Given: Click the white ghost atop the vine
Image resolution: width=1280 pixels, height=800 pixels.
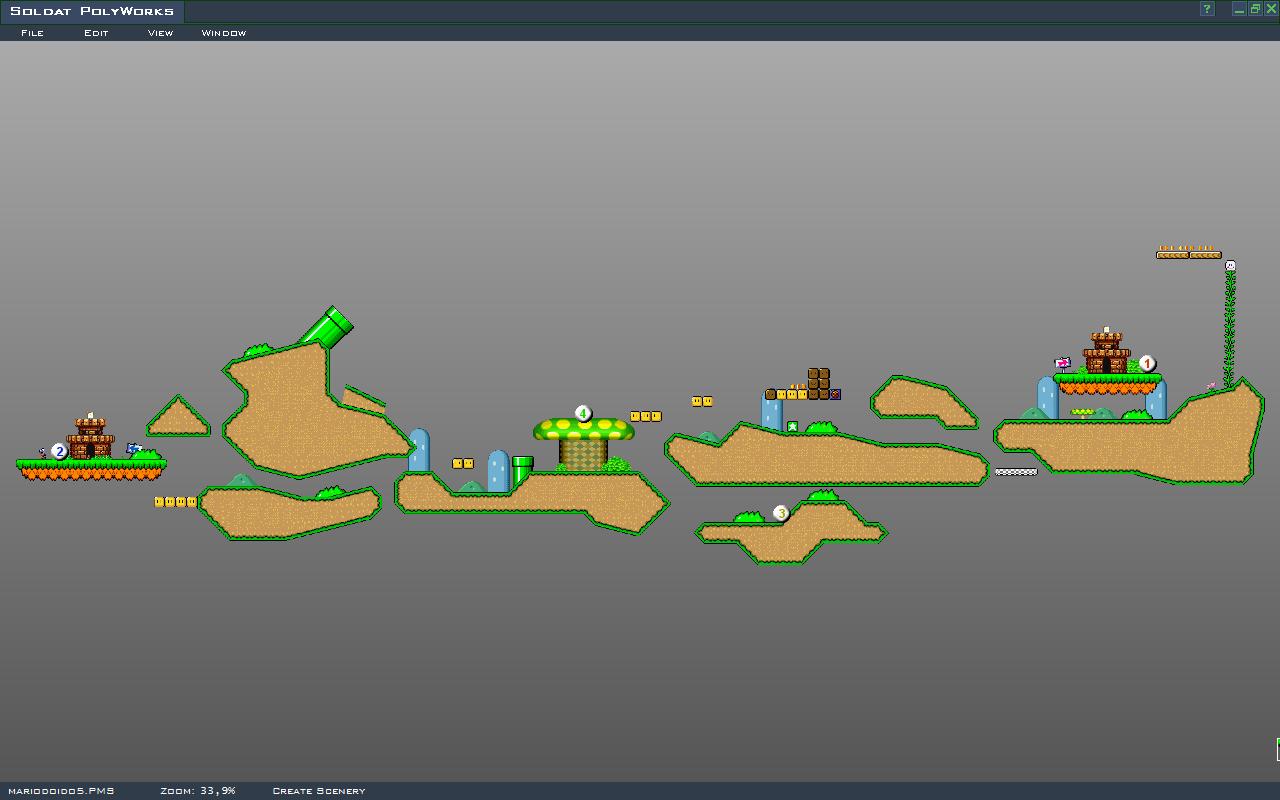Looking at the screenshot, I should click(x=1230, y=266).
